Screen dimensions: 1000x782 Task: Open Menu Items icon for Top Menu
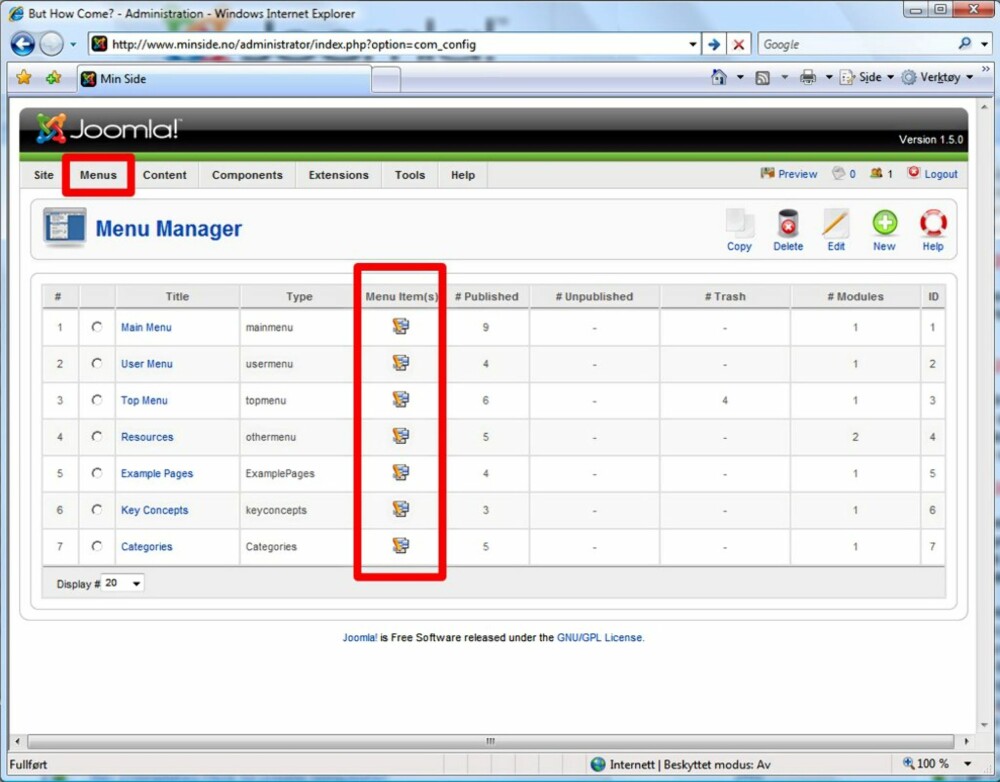pos(401,399)
